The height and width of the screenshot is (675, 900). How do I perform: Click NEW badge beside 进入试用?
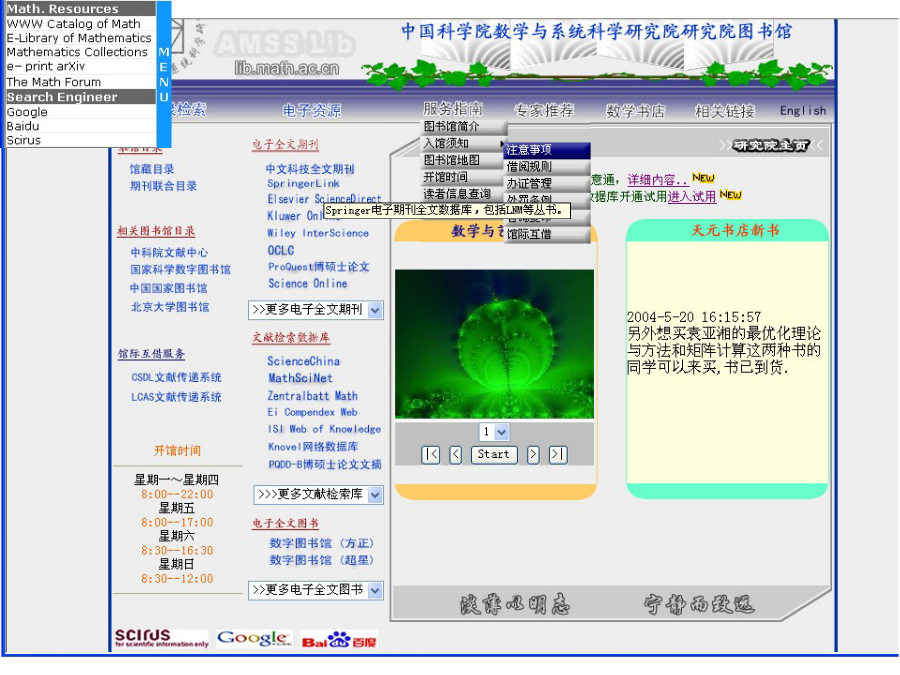click(731, 195)
